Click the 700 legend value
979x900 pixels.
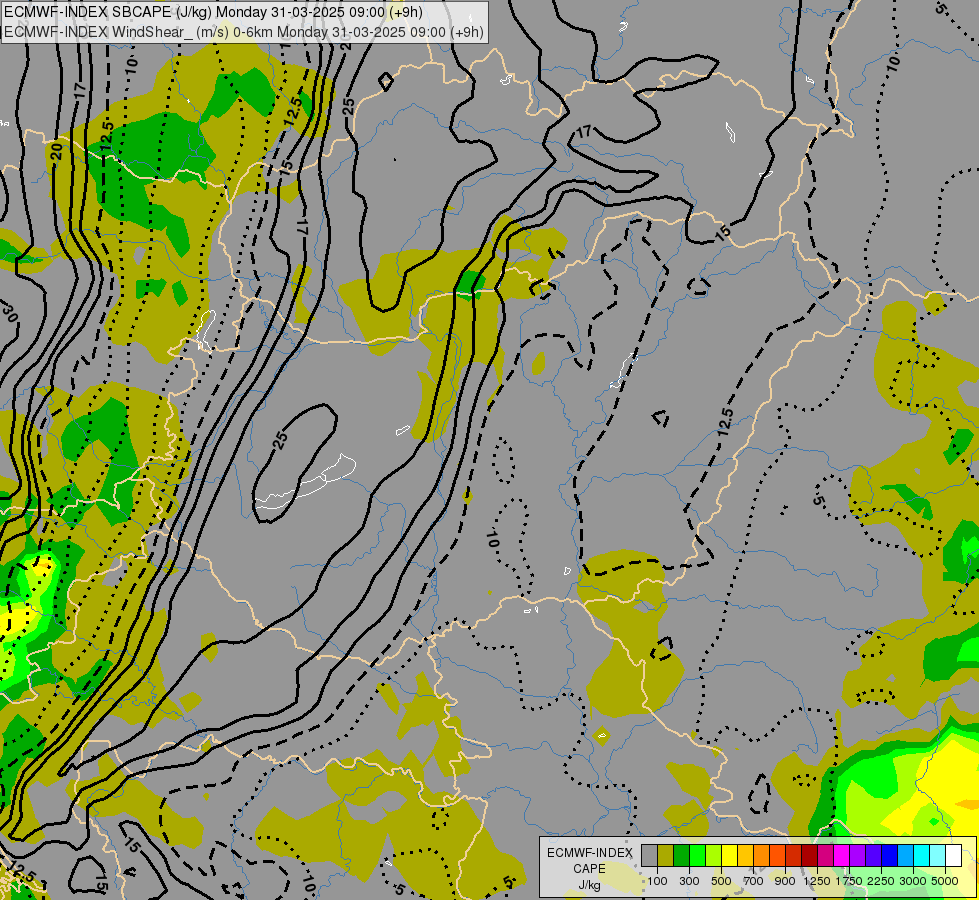754,881
